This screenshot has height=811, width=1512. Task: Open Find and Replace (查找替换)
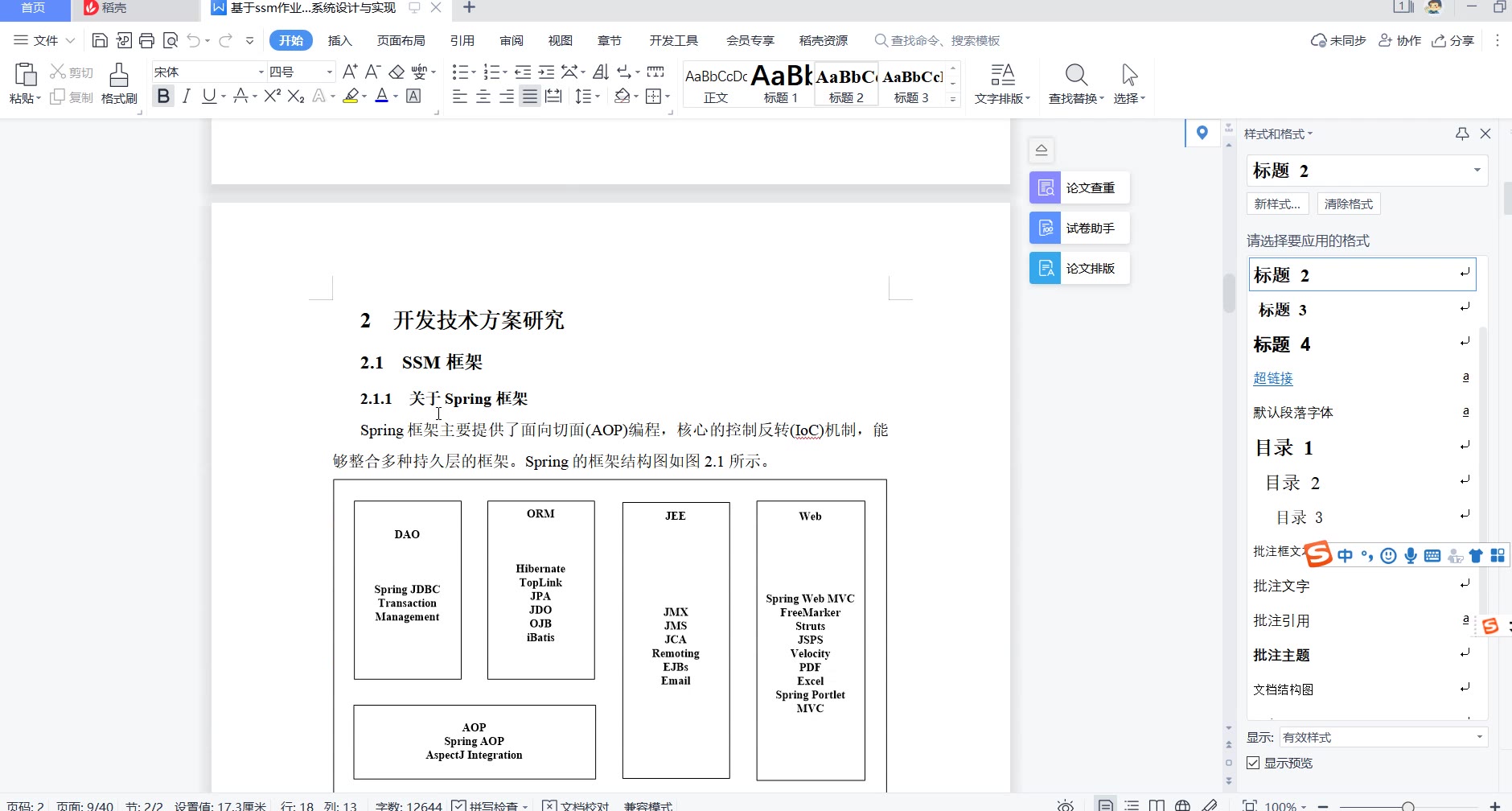(1075, 84)
